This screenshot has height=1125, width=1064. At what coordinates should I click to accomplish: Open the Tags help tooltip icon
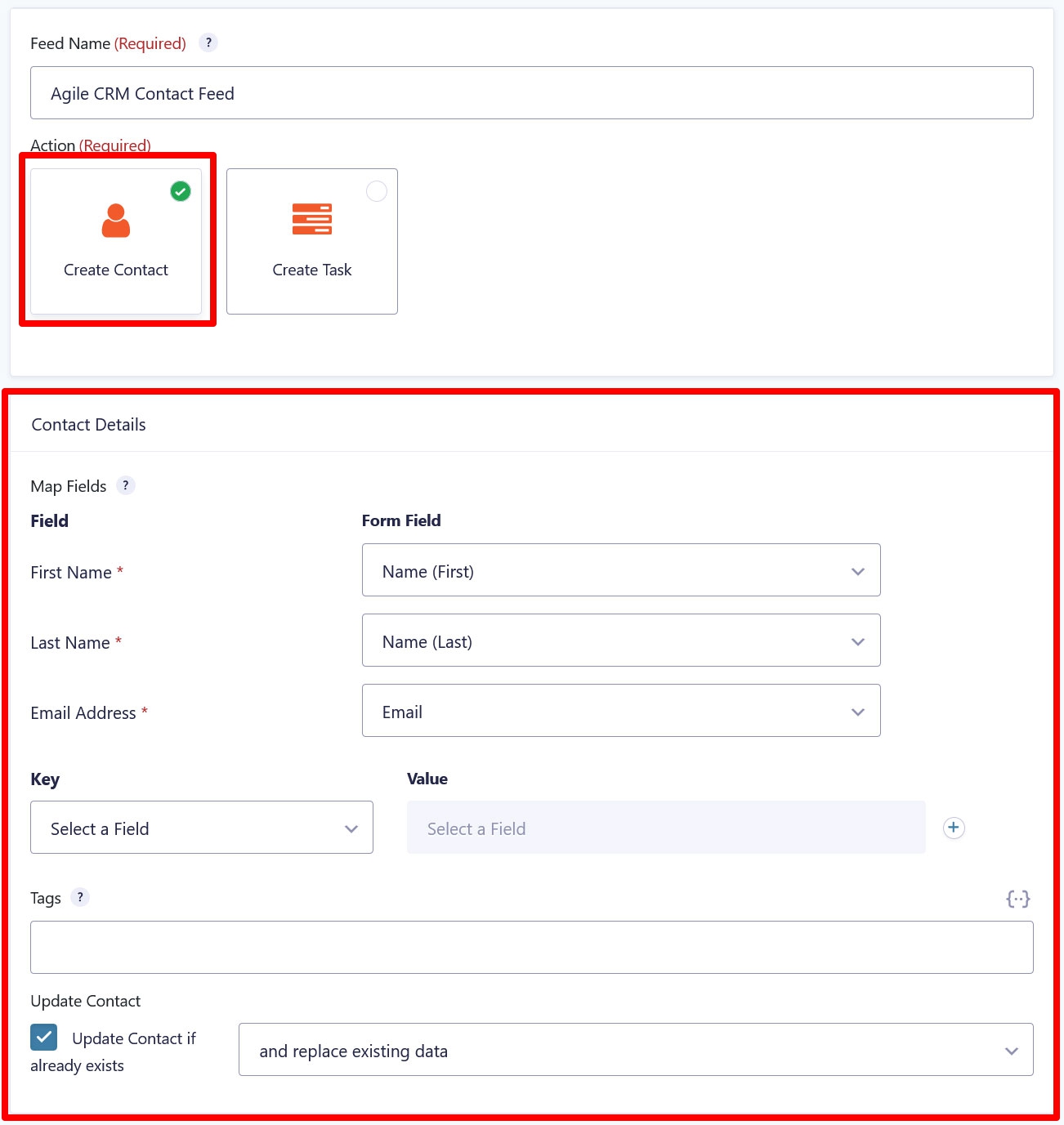click(x=80, y=897)
